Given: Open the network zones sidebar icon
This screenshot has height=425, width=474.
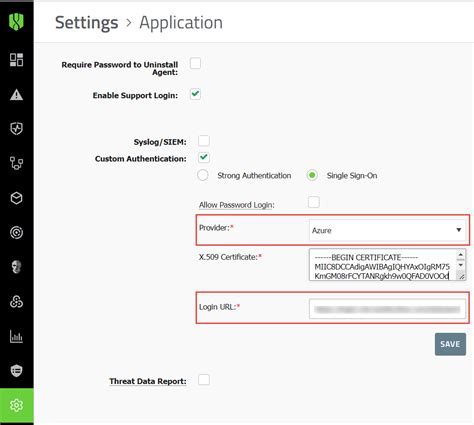Looking at the screenshot, I should point(16,163).
